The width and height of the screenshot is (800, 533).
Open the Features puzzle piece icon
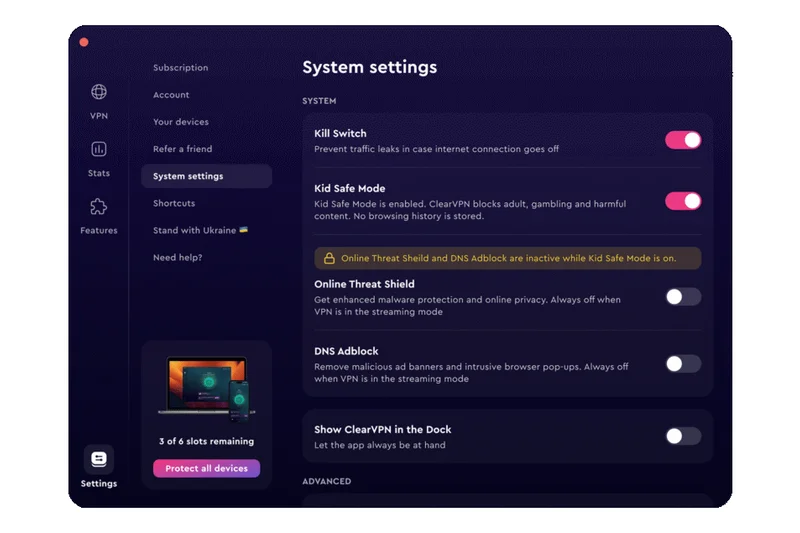point(98,206)
